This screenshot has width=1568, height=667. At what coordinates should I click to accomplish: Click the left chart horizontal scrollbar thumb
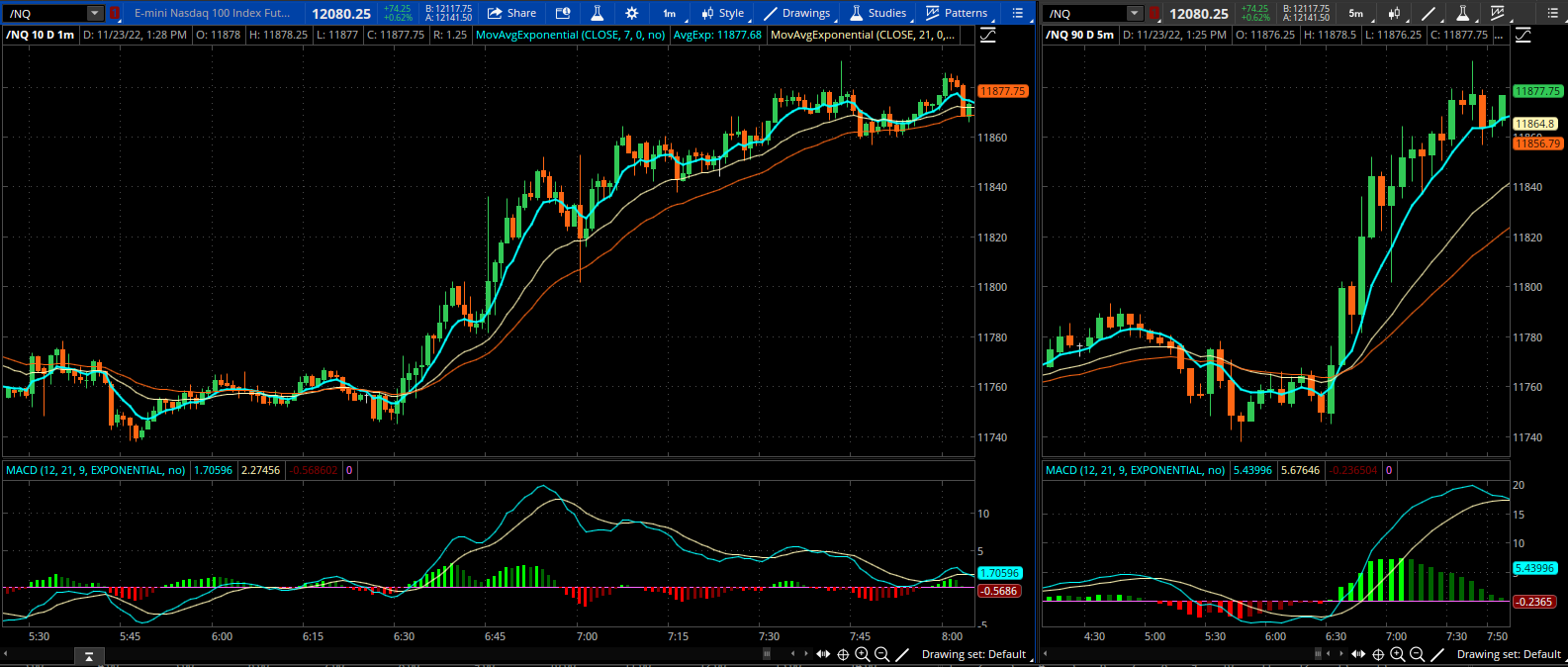point(766,654)
